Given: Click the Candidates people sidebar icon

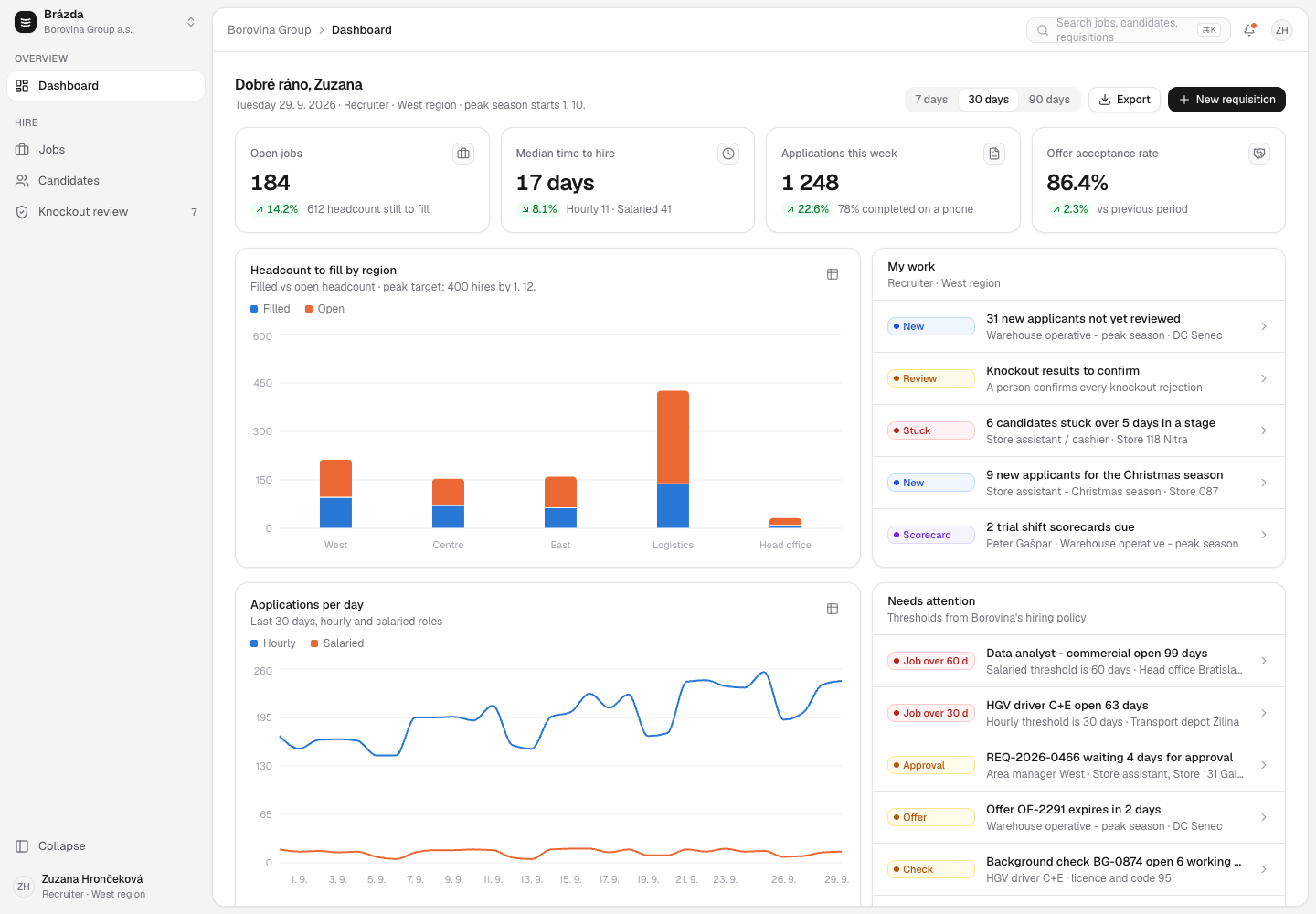Looking at the screenshot, I should pos(22,181).
